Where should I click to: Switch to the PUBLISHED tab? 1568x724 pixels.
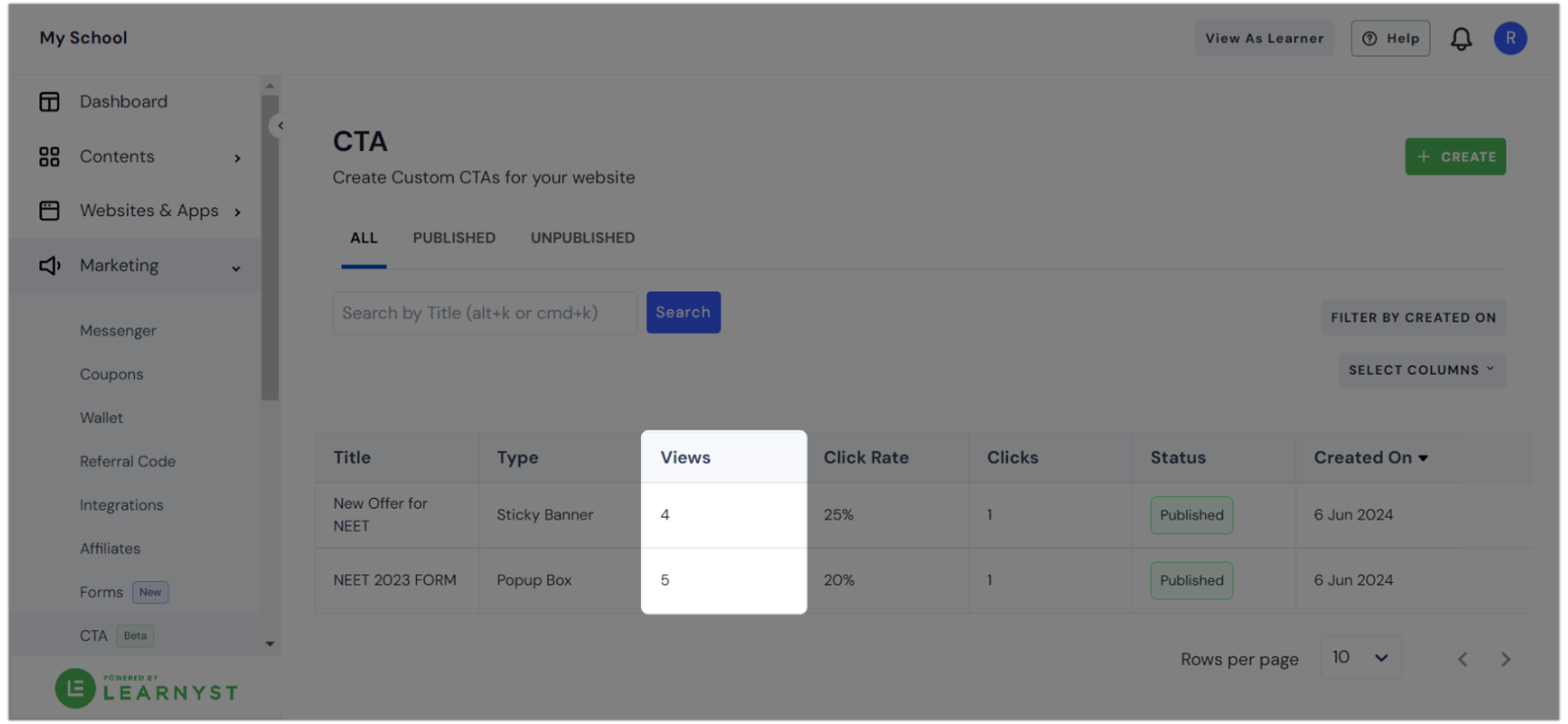454,237
